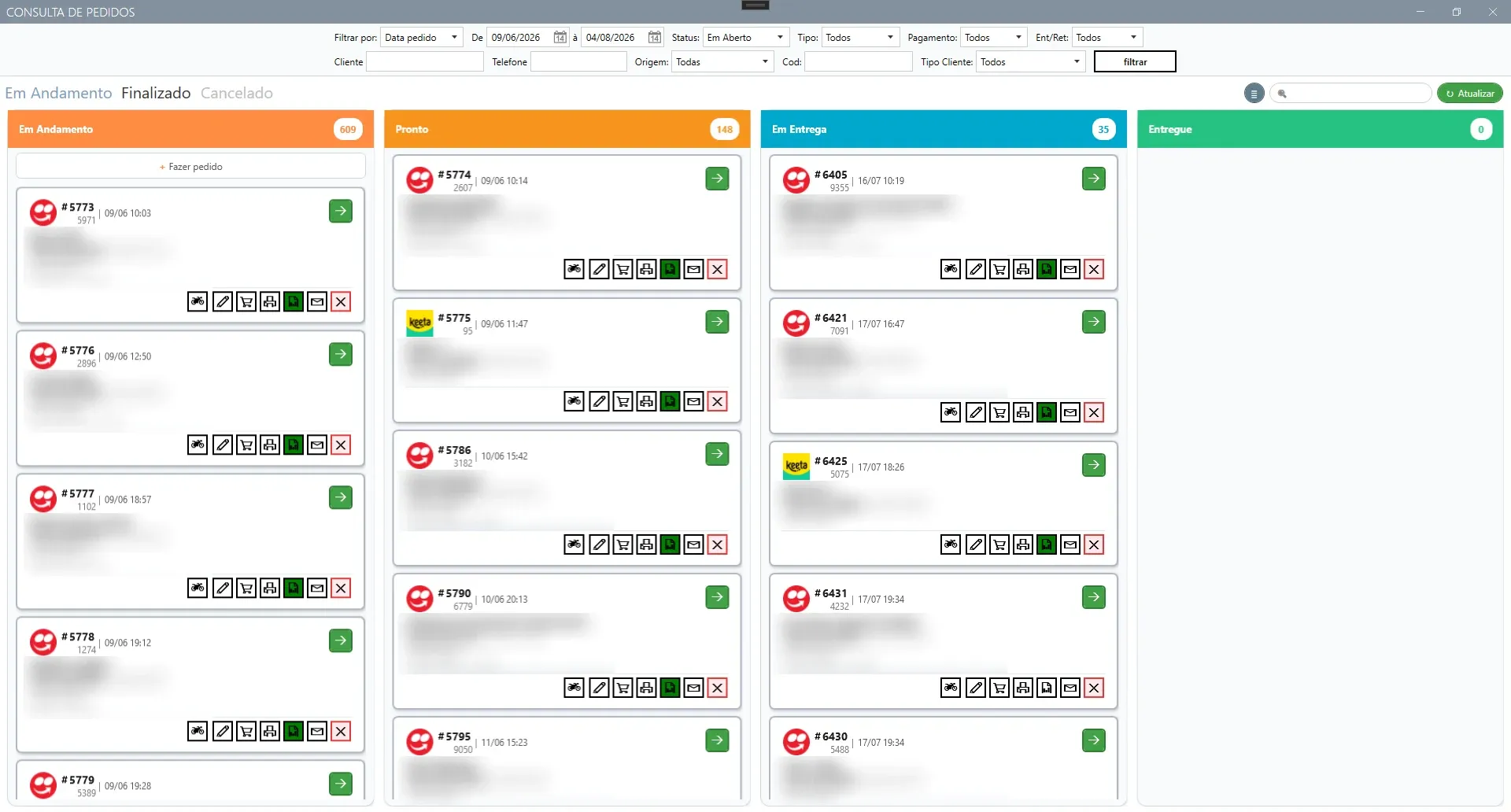Open the Status dropdown showing Em Aberto
1511x812 pixels.
pos(745,38)
